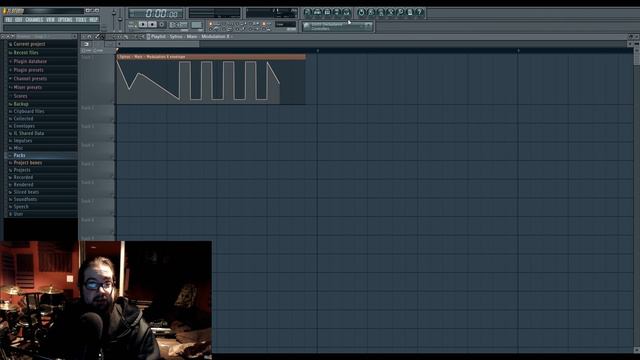This screenshot has width=640, height=360.
Task: Open the Projects folder
Action: tap(41, 170)
